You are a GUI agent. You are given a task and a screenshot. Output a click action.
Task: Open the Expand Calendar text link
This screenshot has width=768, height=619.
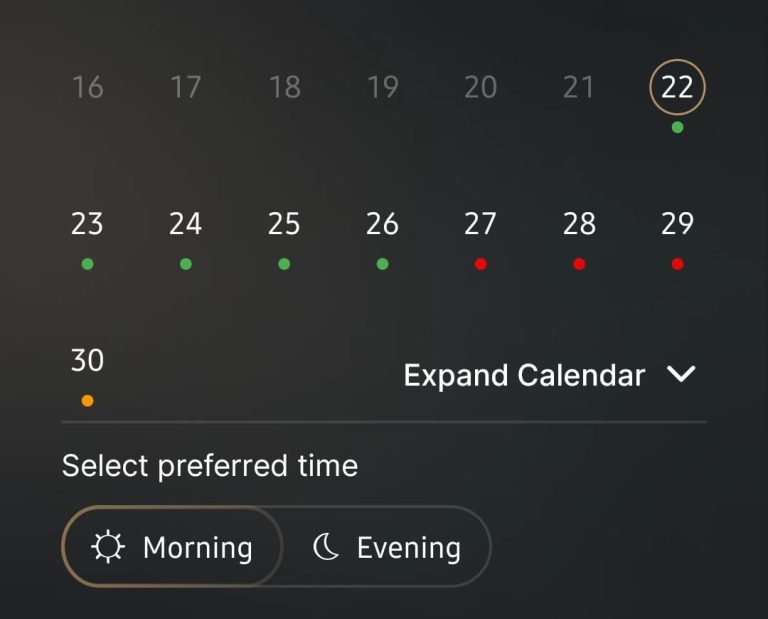524,376
